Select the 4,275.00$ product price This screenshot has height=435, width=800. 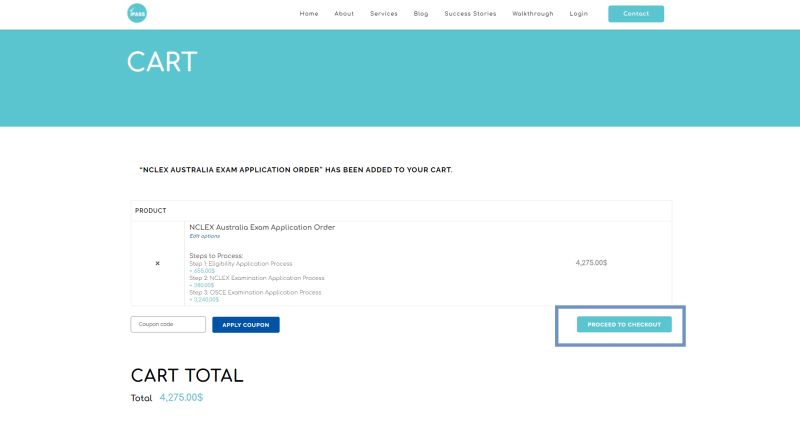[591, 263]
